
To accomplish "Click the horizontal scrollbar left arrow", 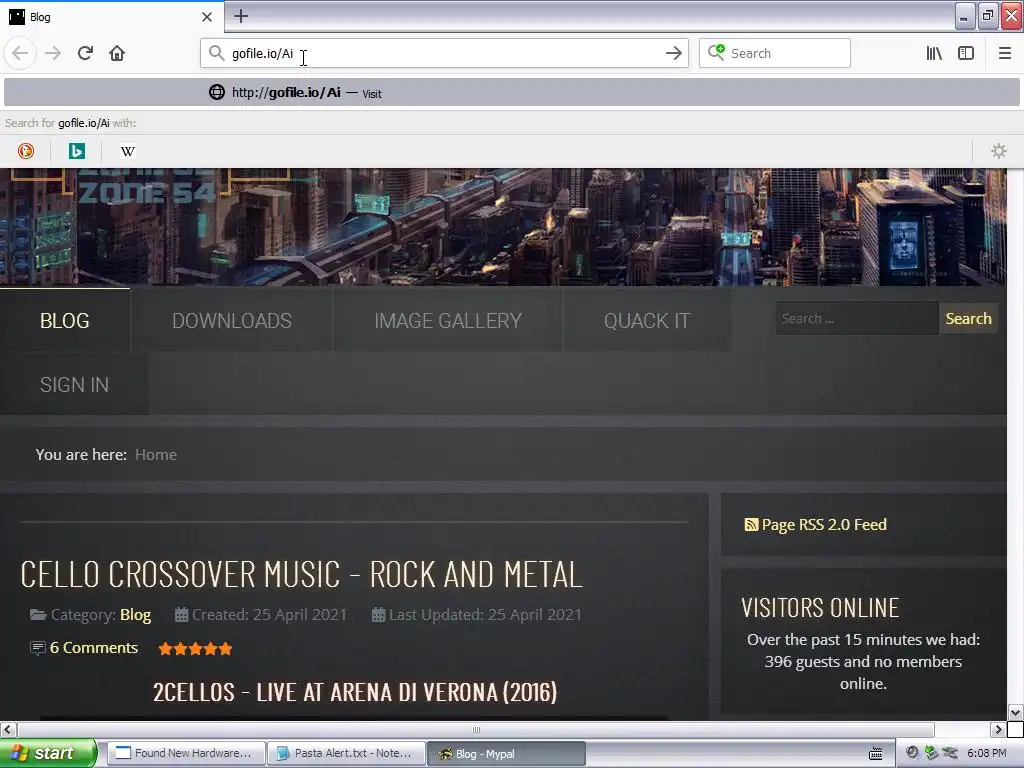I will (x=7, y=729).
